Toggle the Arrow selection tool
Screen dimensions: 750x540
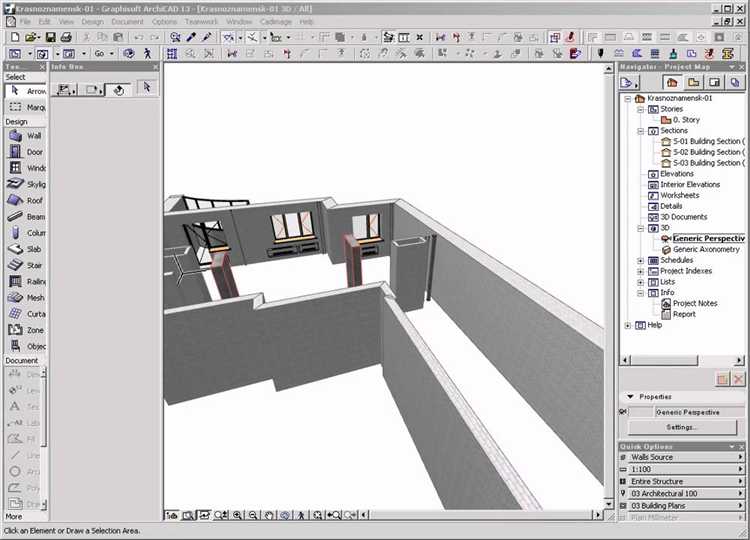tap(25, 91)
